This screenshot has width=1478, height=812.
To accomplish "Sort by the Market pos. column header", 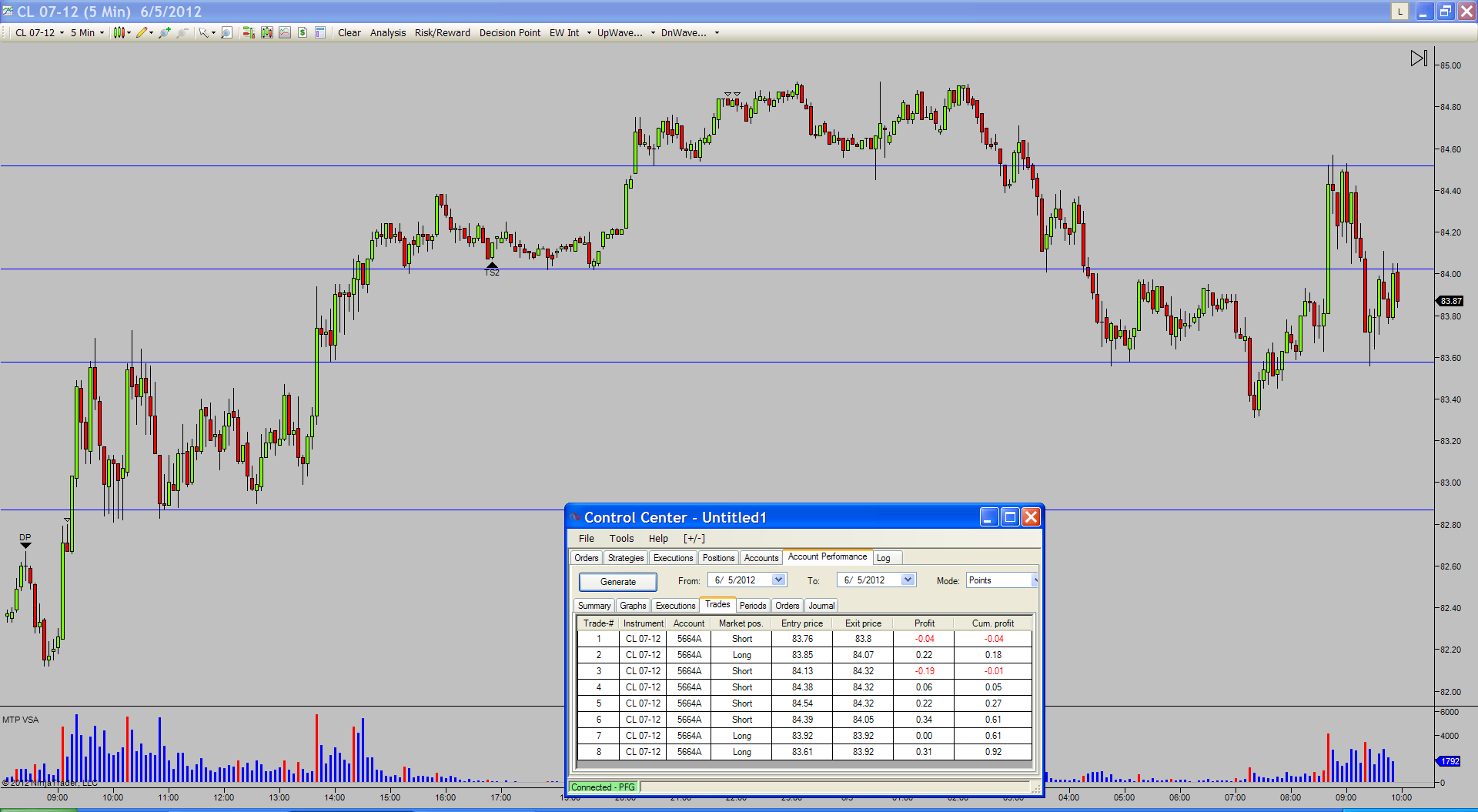I will 741,623.
